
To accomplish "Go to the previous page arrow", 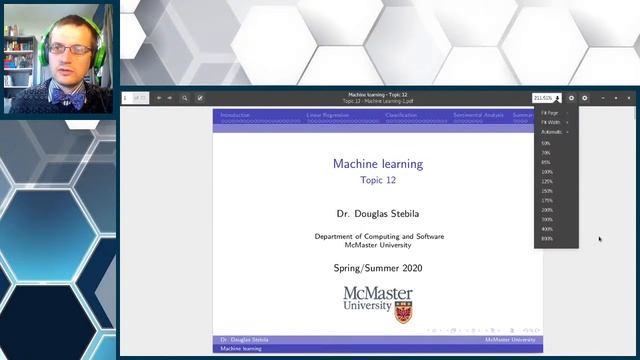I will [x=159, y=98].
